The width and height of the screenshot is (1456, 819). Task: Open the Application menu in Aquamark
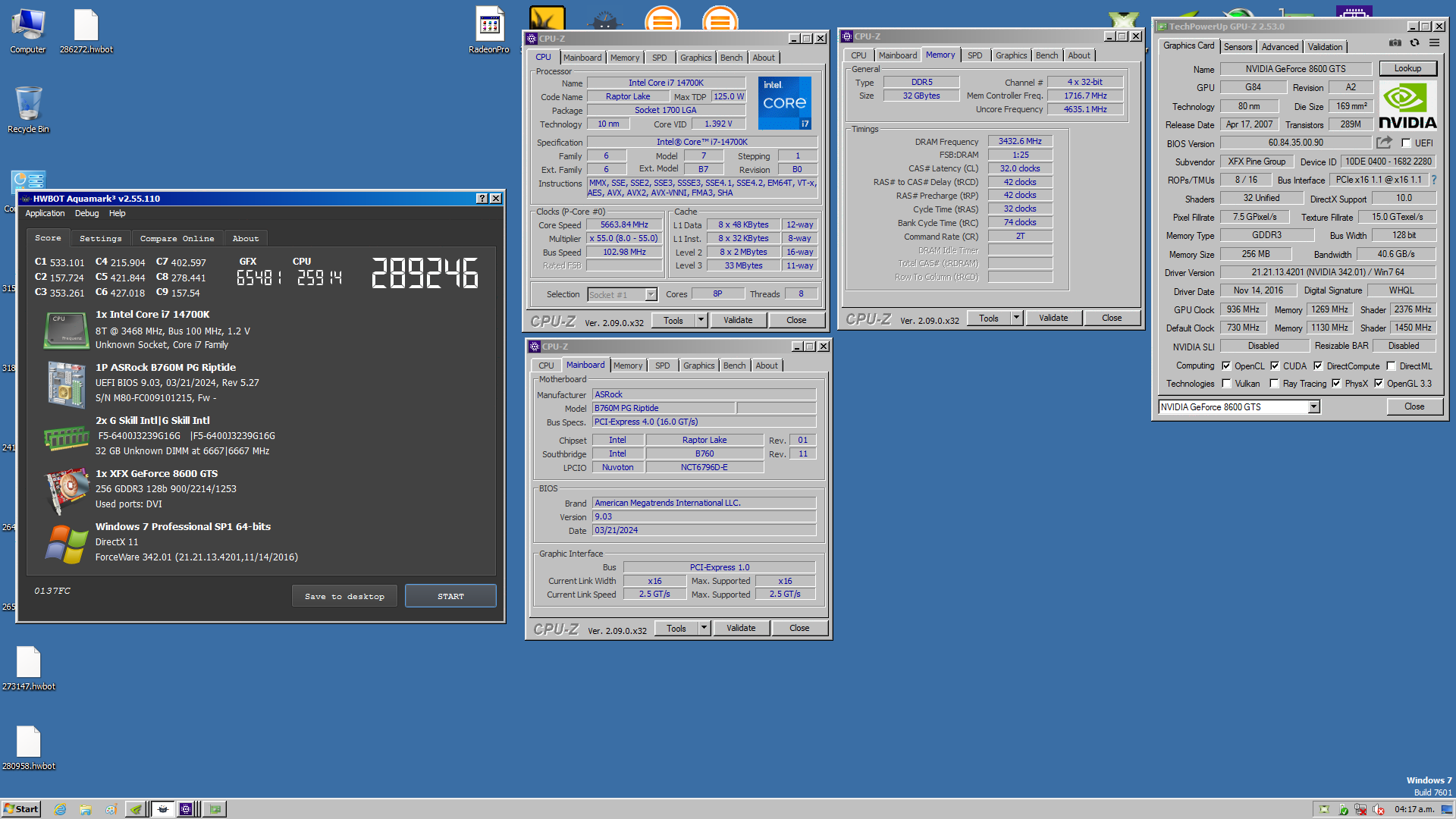coord(45,214)
